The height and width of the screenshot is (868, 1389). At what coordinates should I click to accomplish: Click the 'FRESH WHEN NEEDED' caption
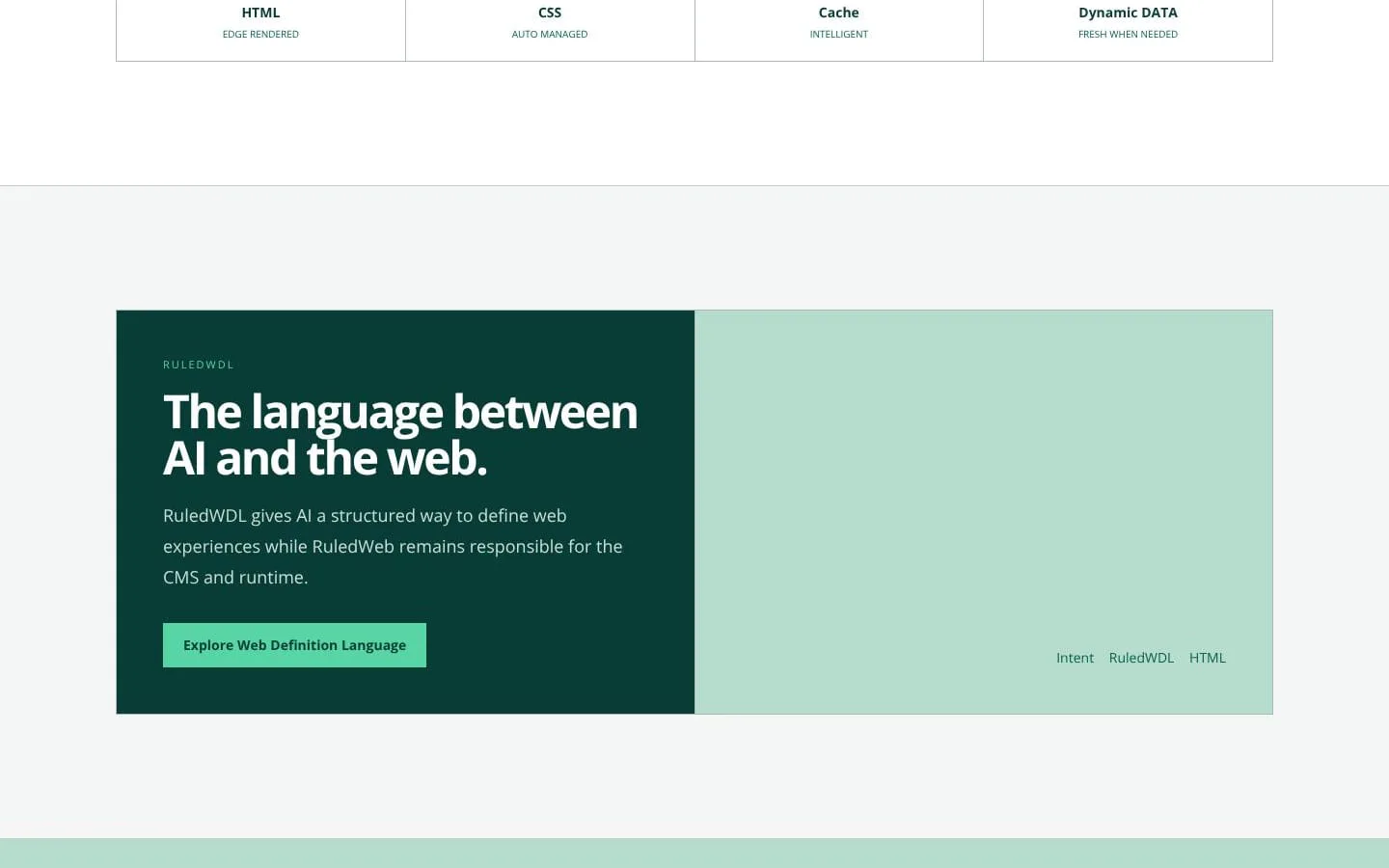coord(1128,34)
